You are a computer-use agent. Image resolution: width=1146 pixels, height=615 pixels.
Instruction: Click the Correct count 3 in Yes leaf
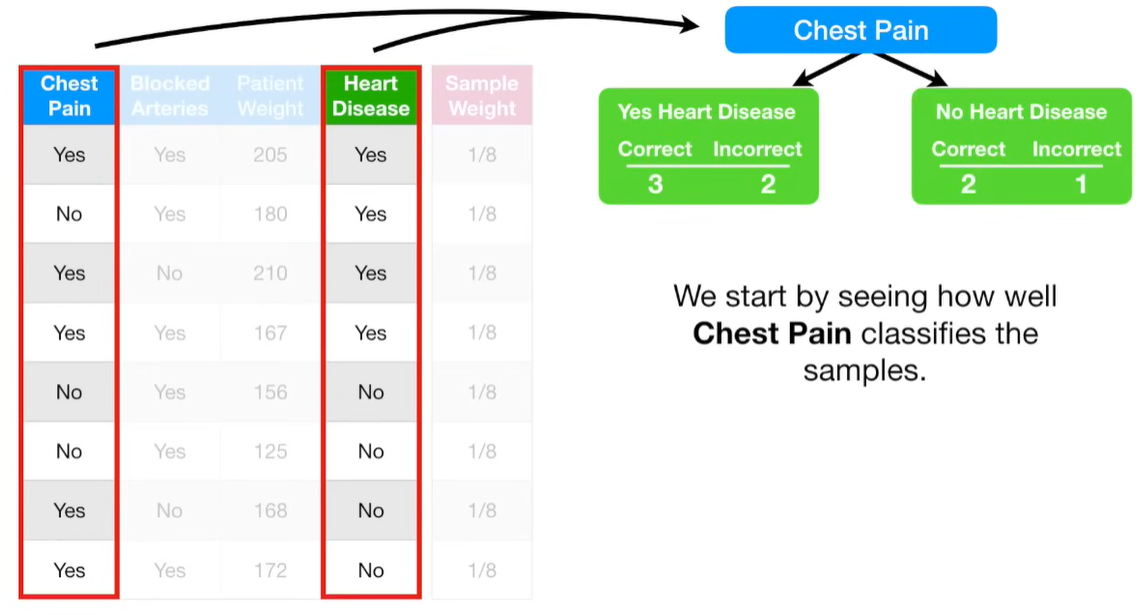pyautogui.click(x=655, y=184)
